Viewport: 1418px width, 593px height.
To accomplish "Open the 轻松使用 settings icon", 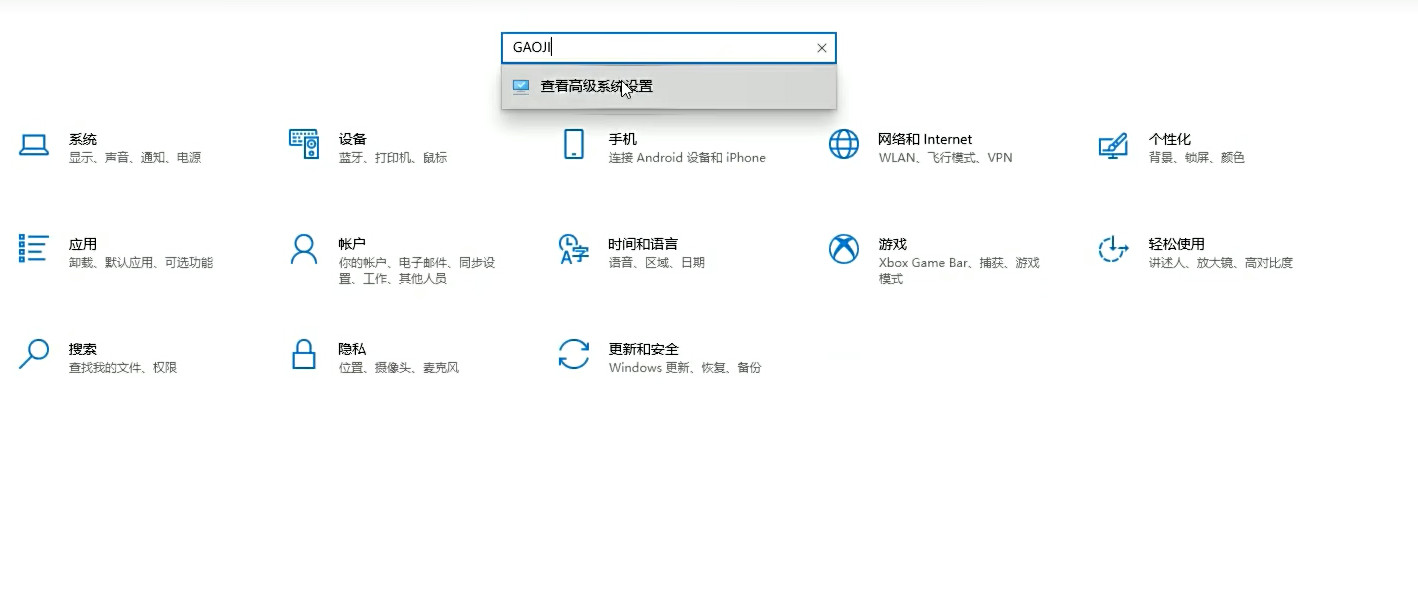I will coord(1112,250).
